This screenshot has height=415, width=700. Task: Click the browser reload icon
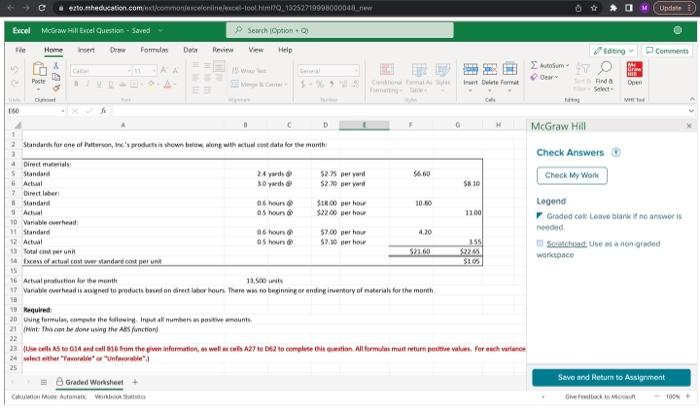point(42,8)
